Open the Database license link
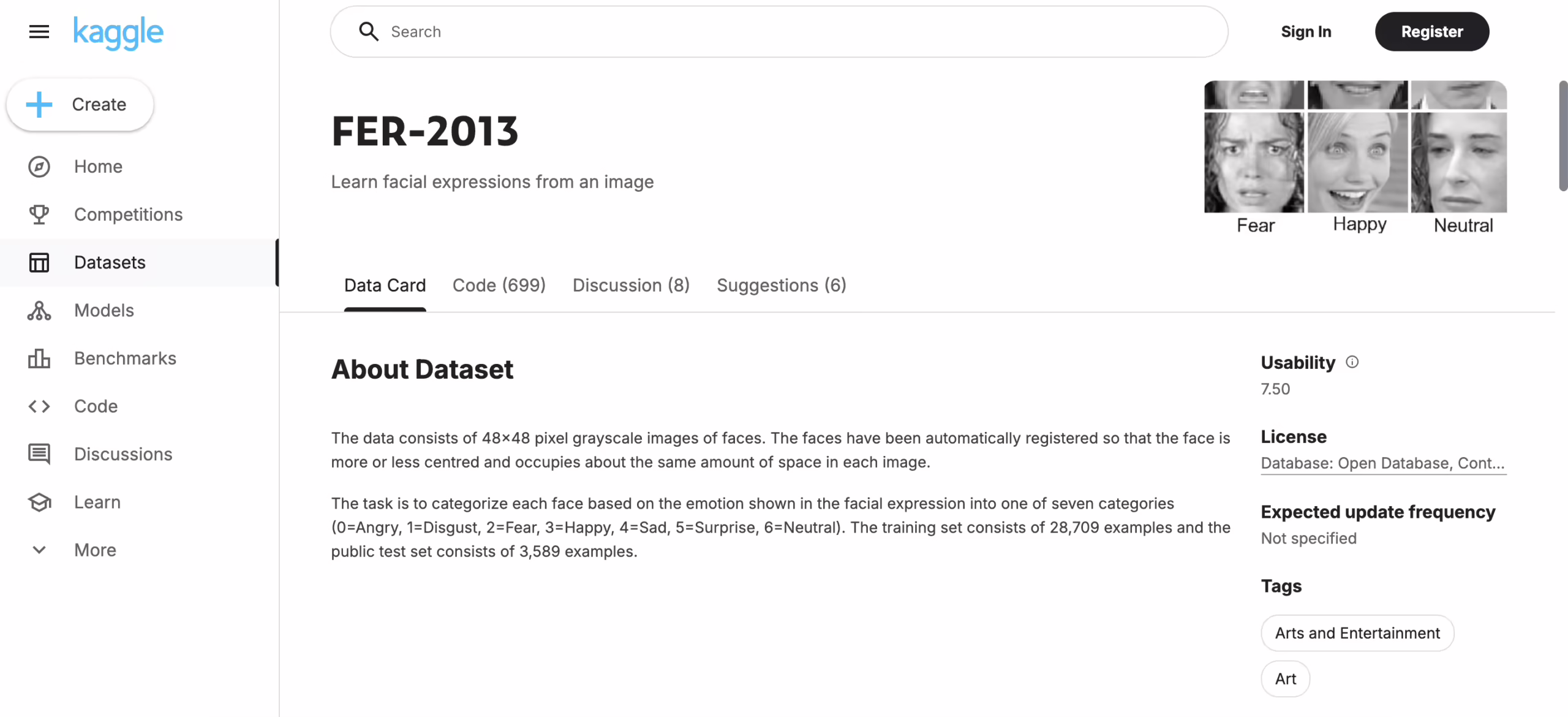Screen dimensions: 1568x717 coord(1382,463)
